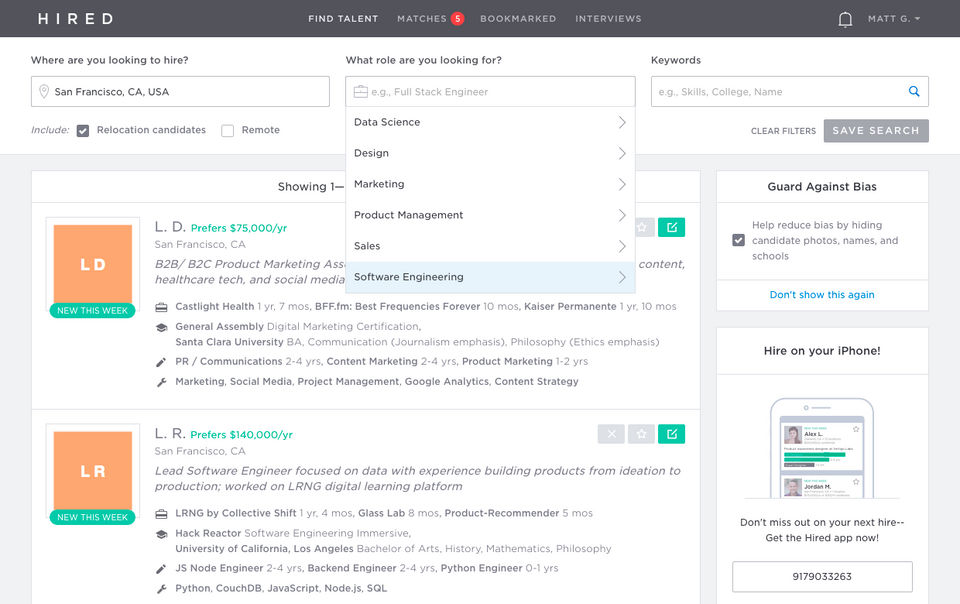Click the Keywords input field
The height and width of the screenshot is (604, 960).
pos(789,92)
